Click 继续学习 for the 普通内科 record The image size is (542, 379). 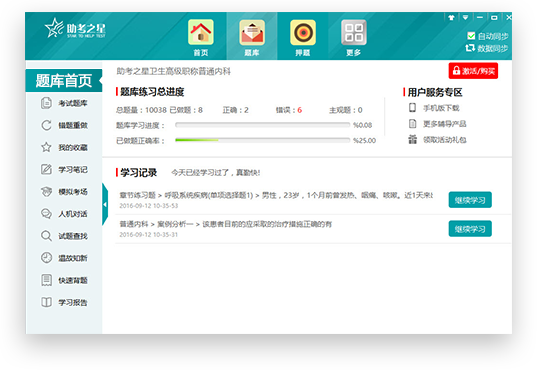click(470, 229)
